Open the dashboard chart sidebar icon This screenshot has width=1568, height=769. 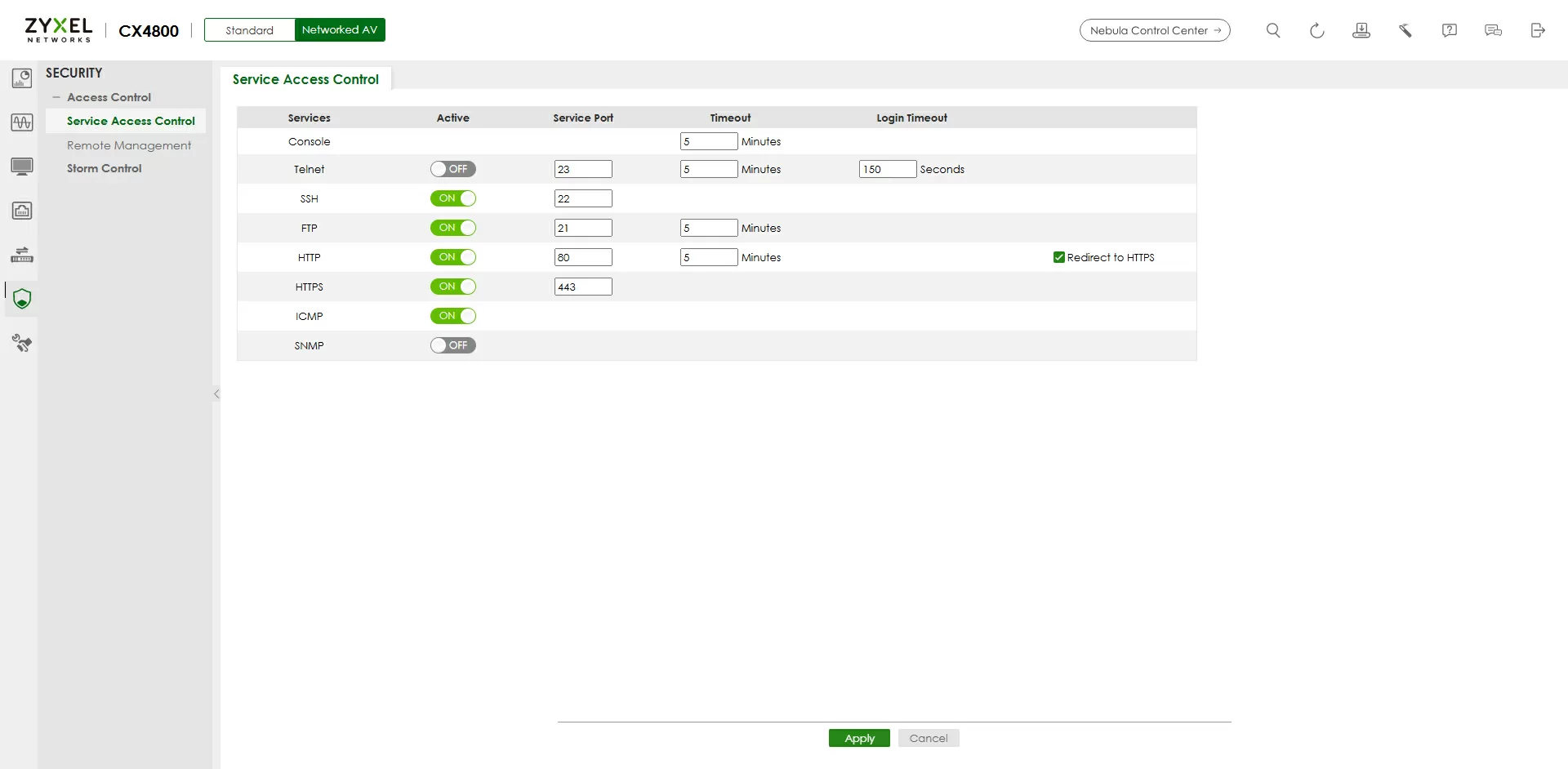click(x=22, y=78)
